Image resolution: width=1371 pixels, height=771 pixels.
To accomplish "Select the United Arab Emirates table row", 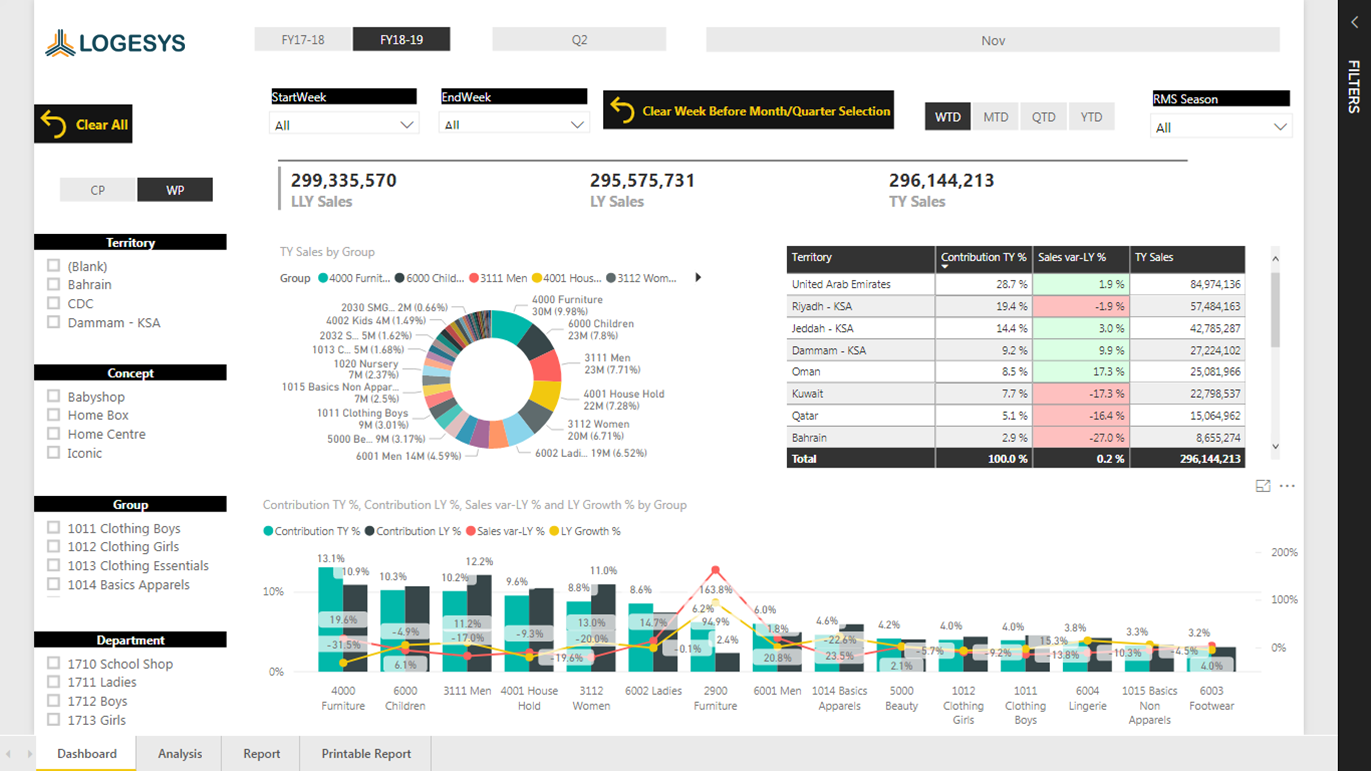I will click(x=1016, y=284).
